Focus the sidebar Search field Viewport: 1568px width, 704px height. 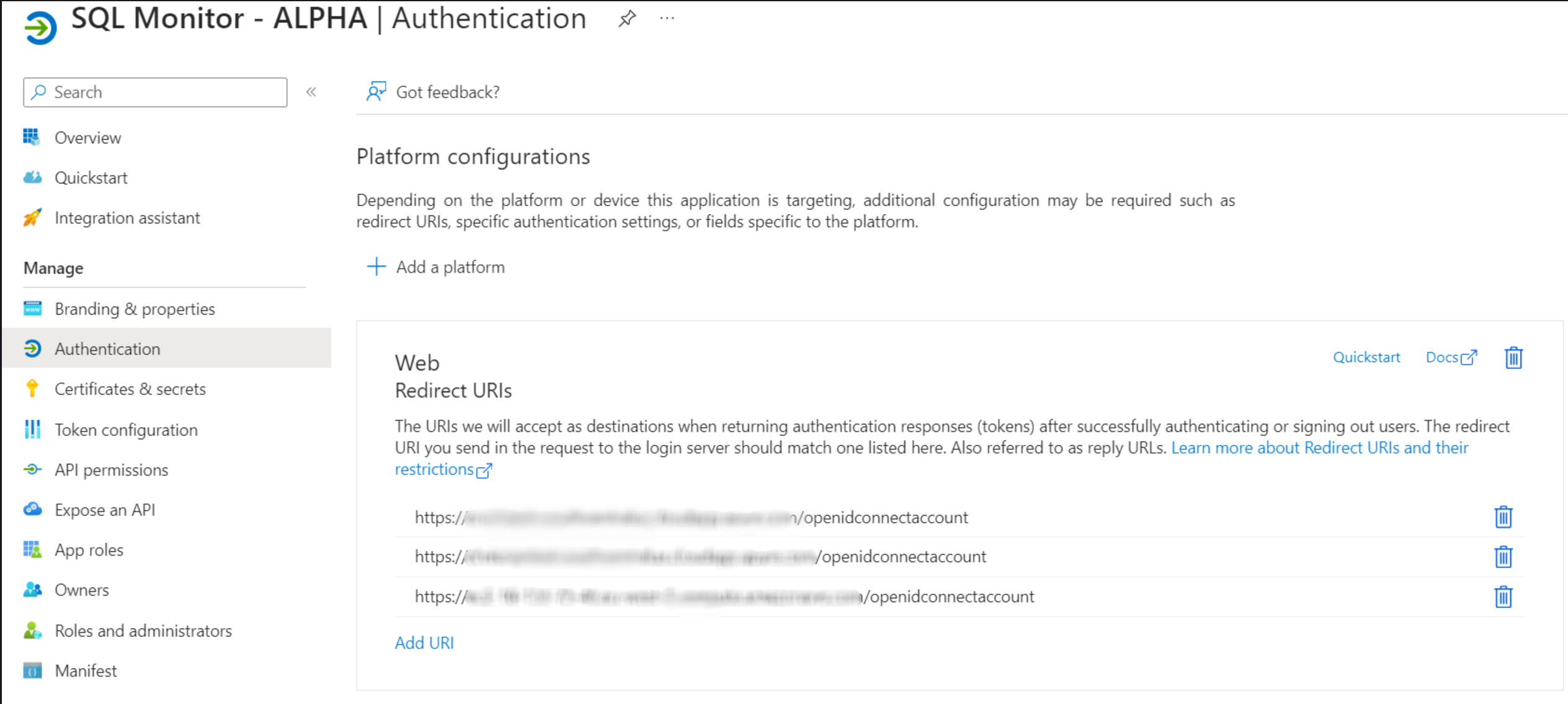tap(155, 92)
